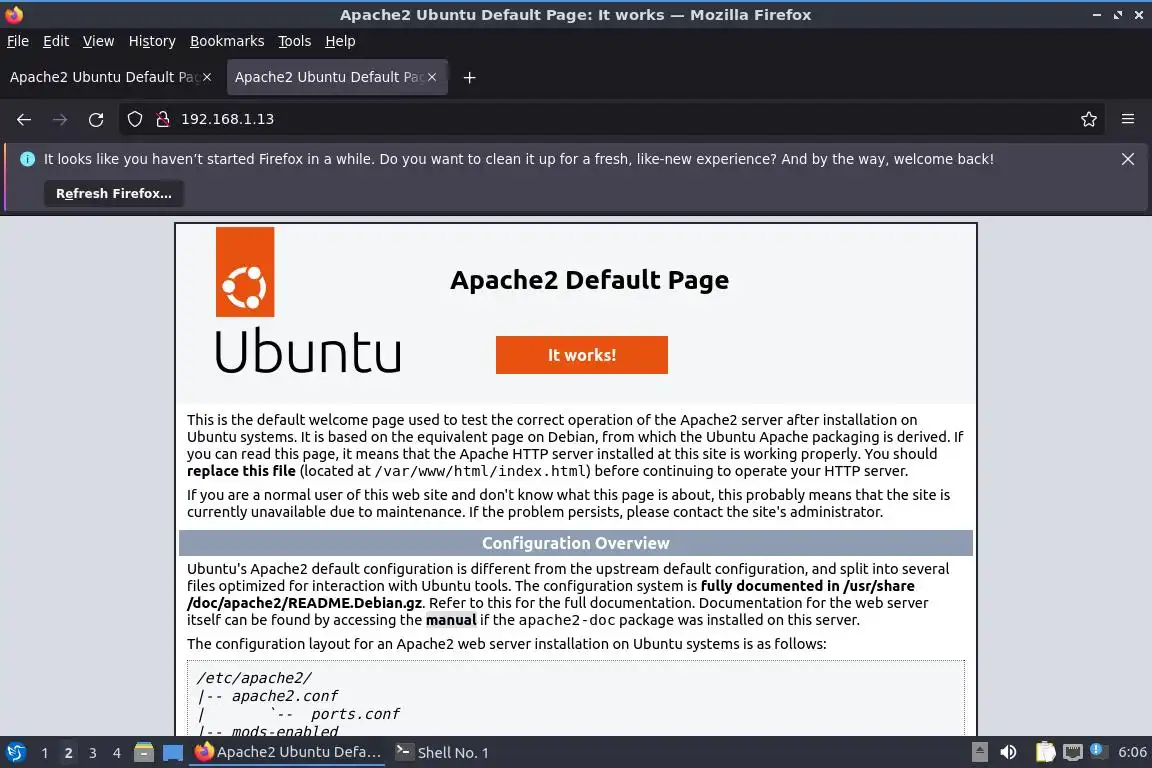Click the Ubuntu logo on the page
This screenshot has width=1152, height=768.
(308, 301)
